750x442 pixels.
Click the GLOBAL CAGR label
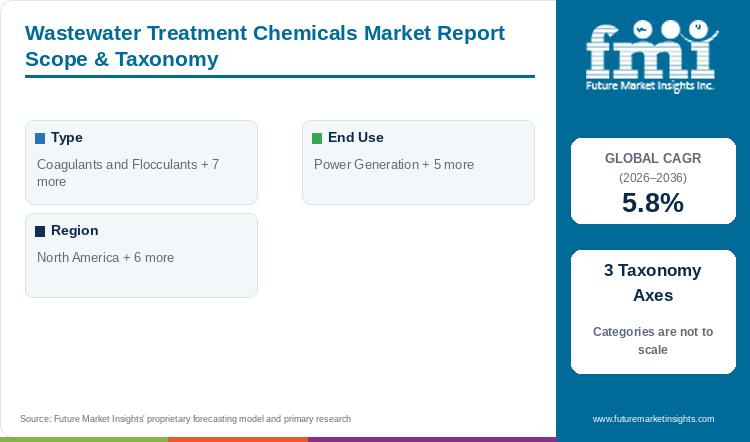[653, 158]
